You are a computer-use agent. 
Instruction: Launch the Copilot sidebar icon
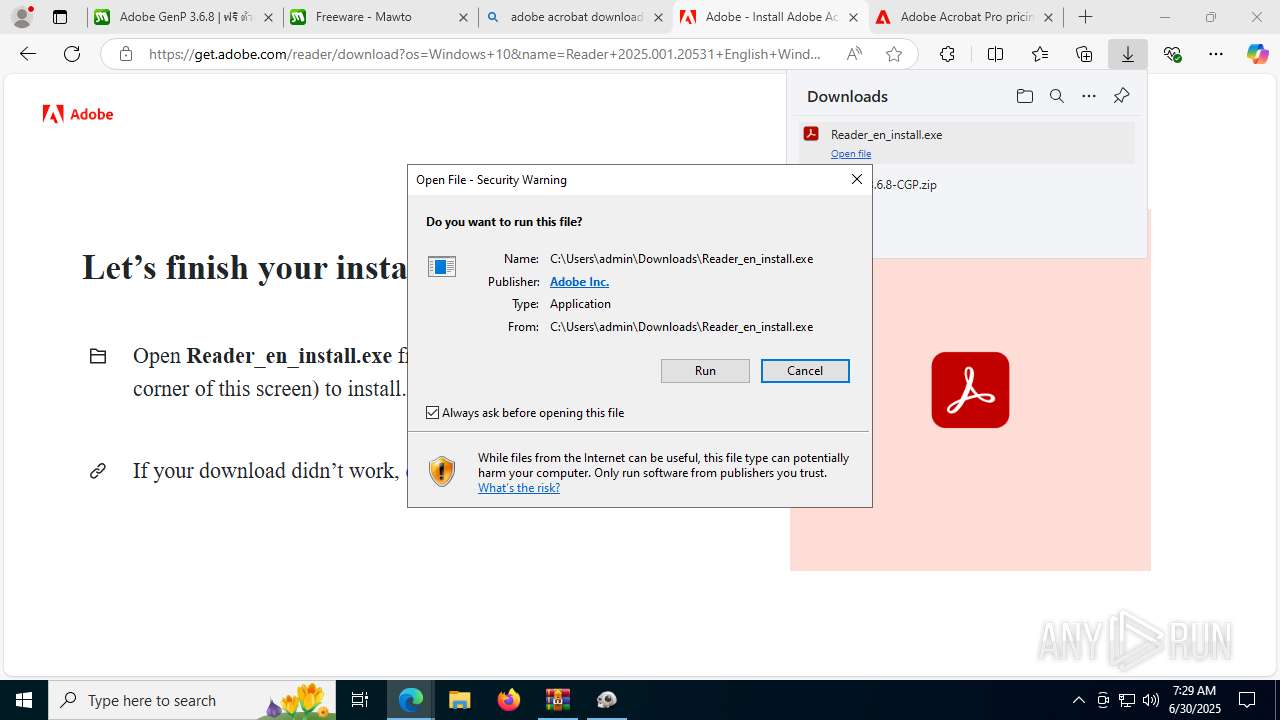click(x=1257, y=54)
